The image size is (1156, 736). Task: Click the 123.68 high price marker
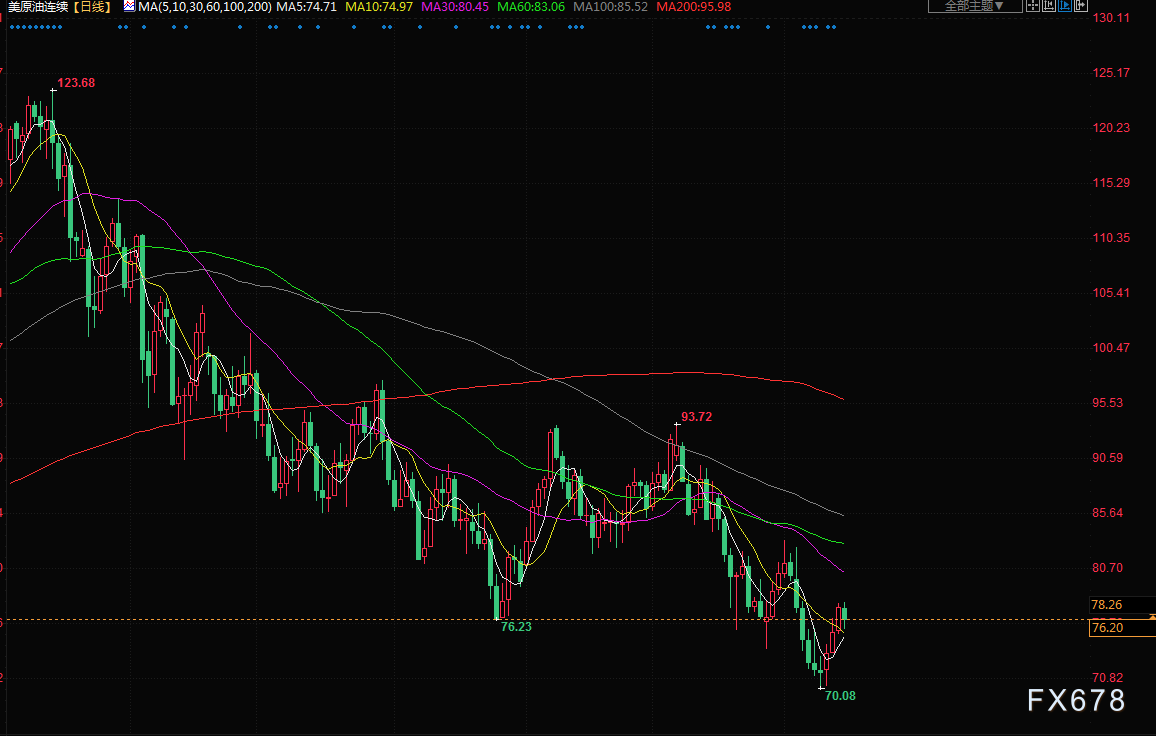(x=76, y=82)
